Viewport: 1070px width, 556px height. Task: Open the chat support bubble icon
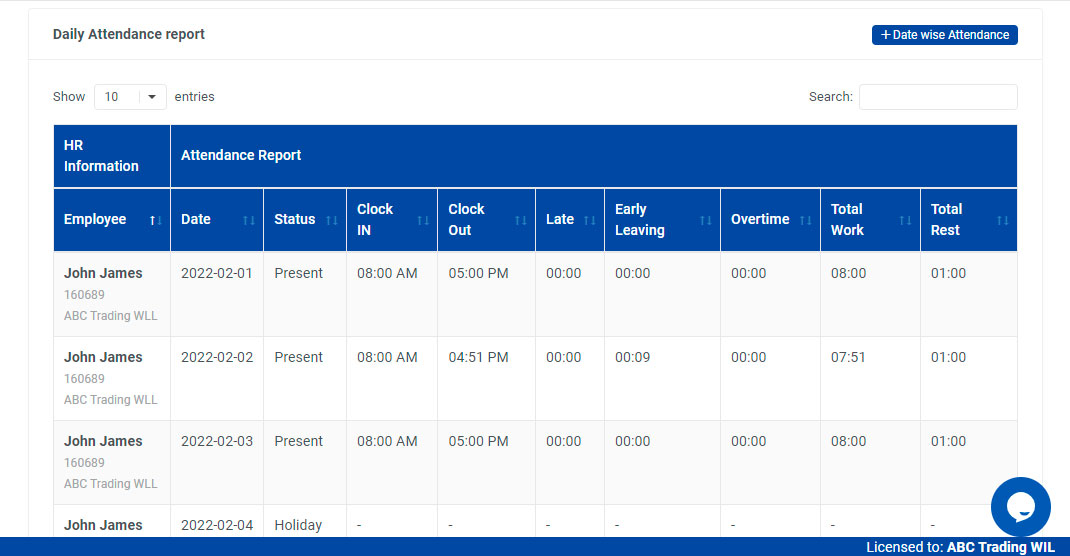click(1020, 507)
